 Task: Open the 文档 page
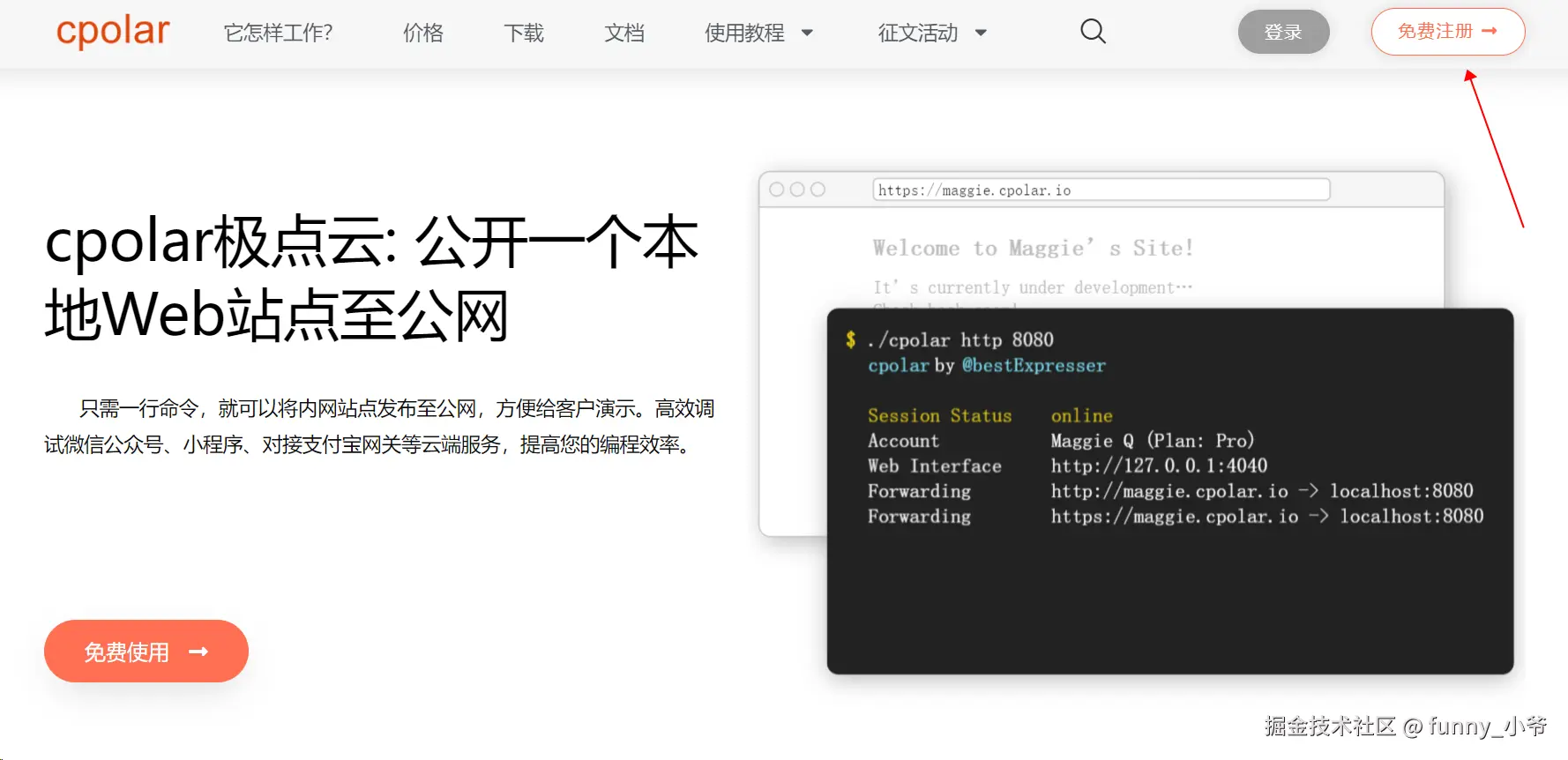(624, 33)
